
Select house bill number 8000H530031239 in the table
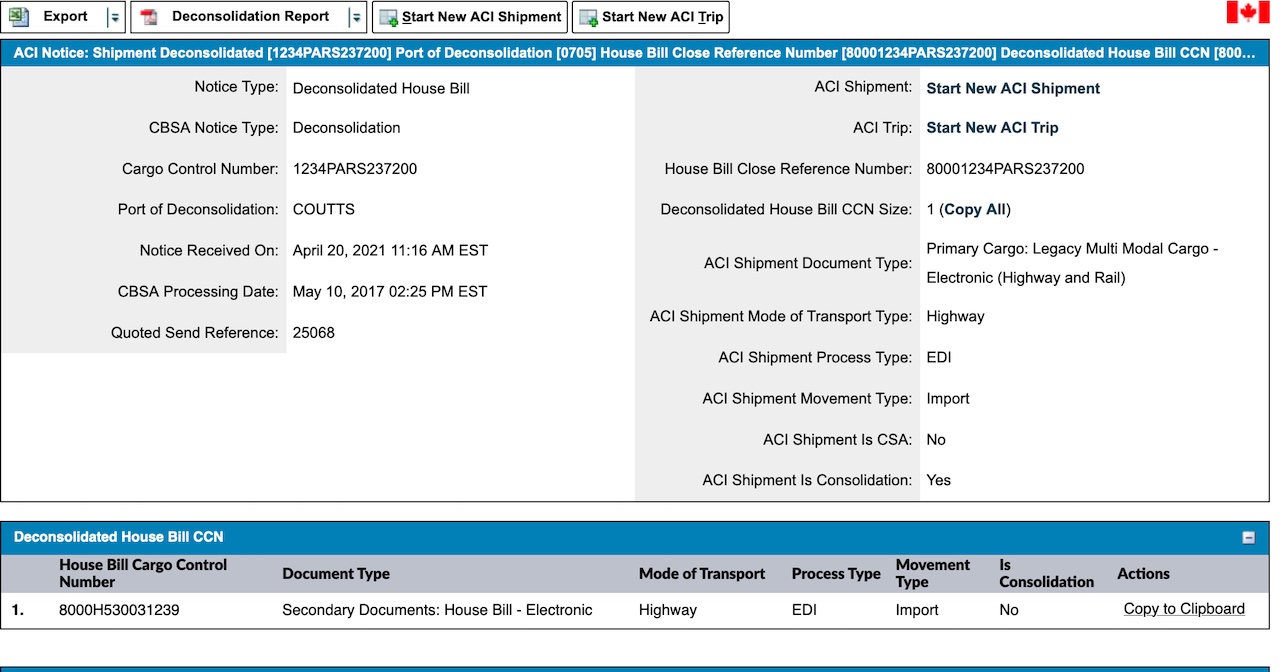[x=119, y=610]
